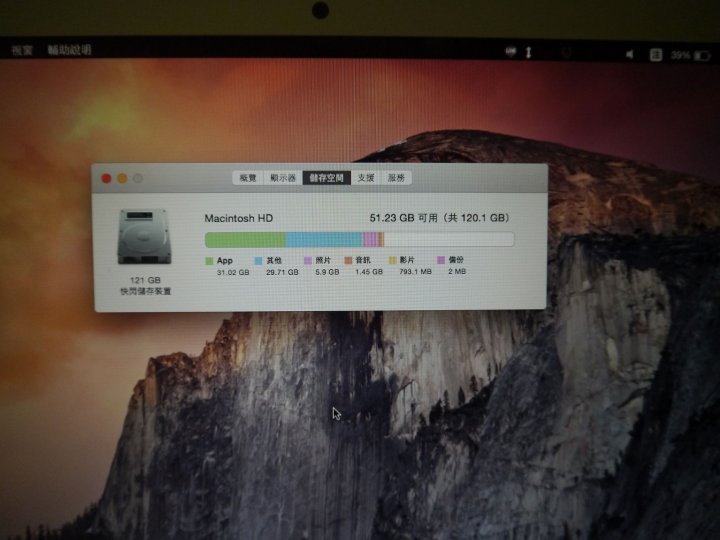Select the 儲存空間 tab
The height and width of the screenshot is (540, 720).
(326, 178)
